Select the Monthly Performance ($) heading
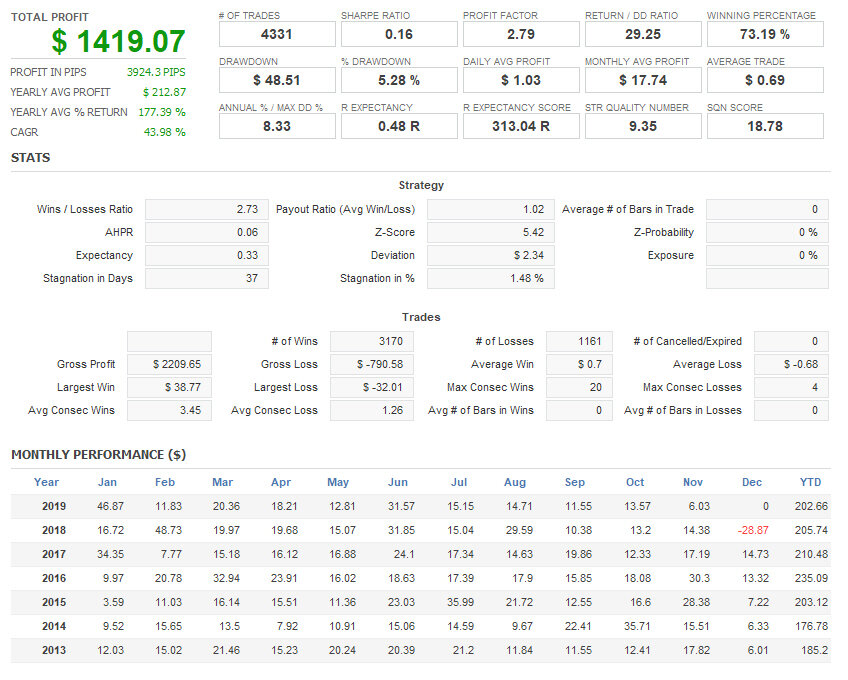 pos(98,454)
